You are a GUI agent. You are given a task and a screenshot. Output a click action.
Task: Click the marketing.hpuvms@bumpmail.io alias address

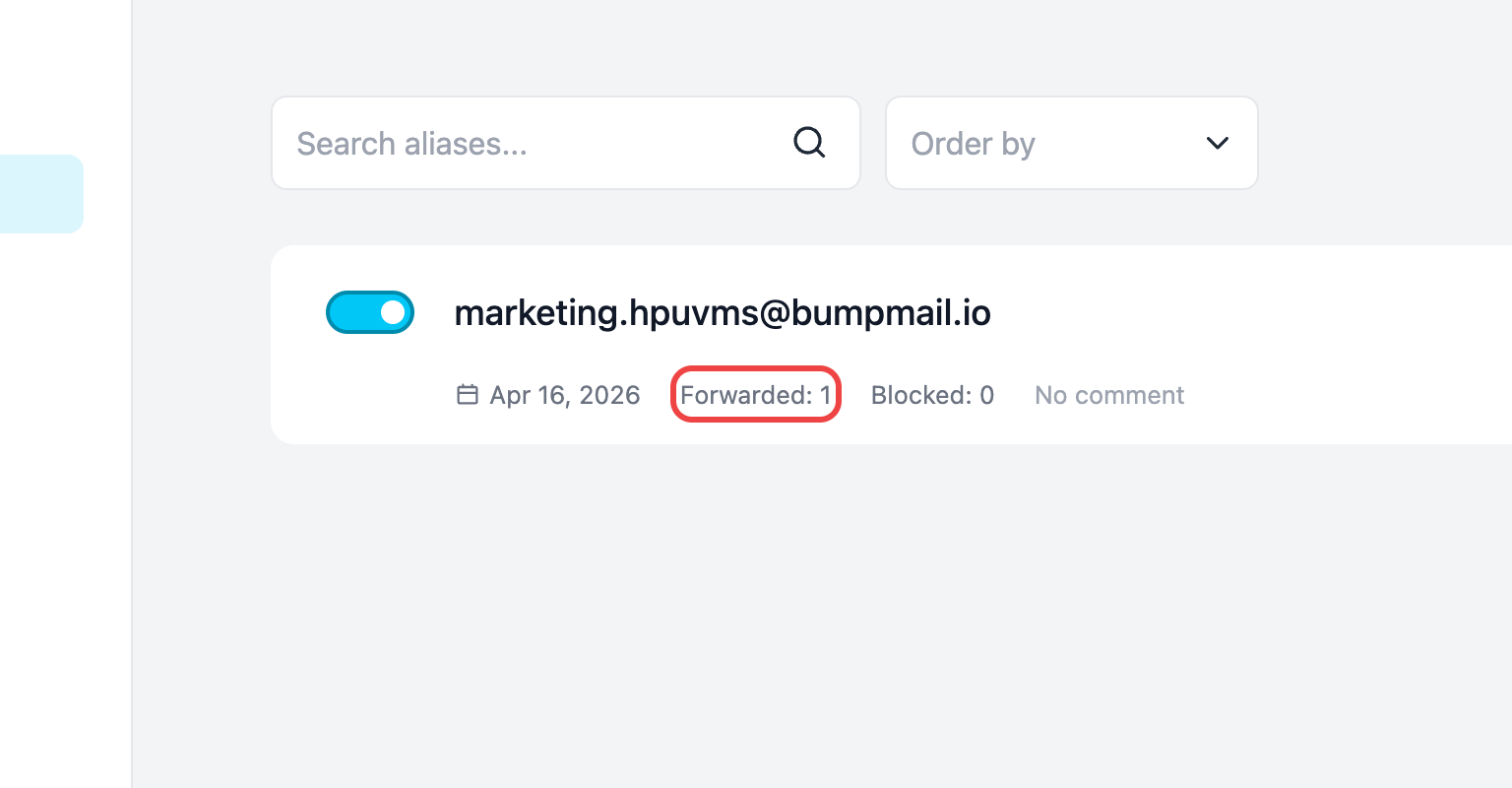coord(722,312)
